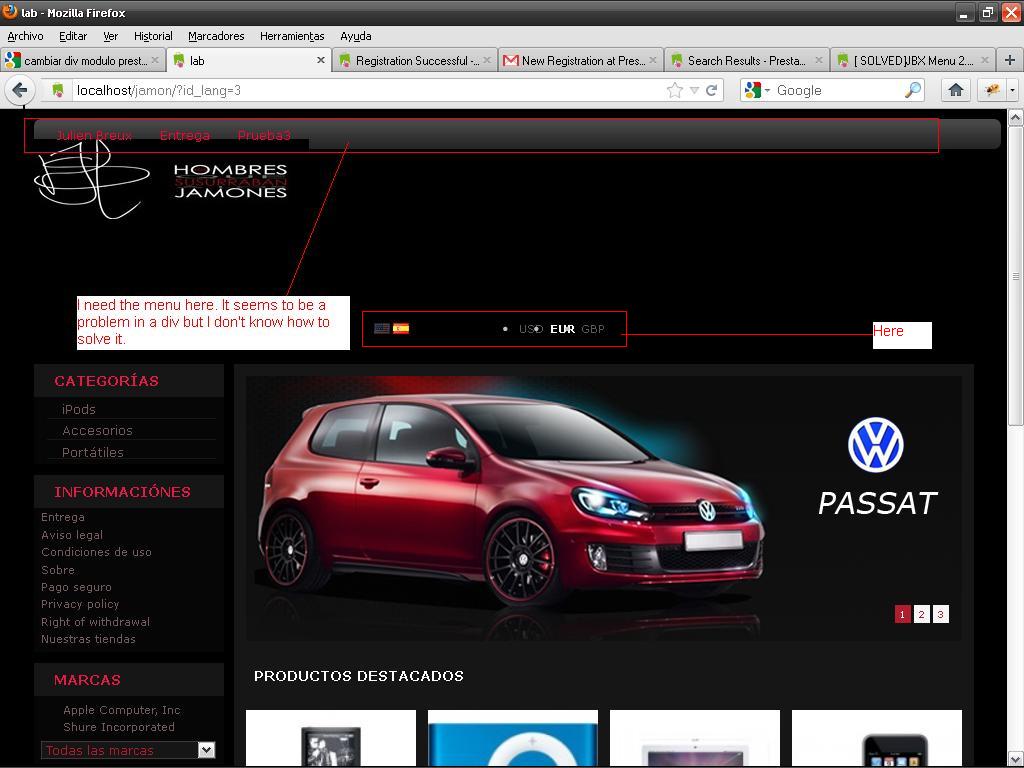Click the page scrollbar down arrow
The height and width of the screenshot is (768, 1024).
1016,759
